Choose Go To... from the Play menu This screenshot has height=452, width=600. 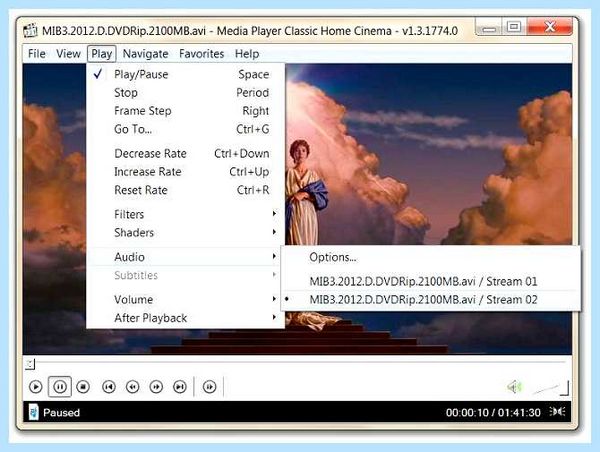pos(186,129)
